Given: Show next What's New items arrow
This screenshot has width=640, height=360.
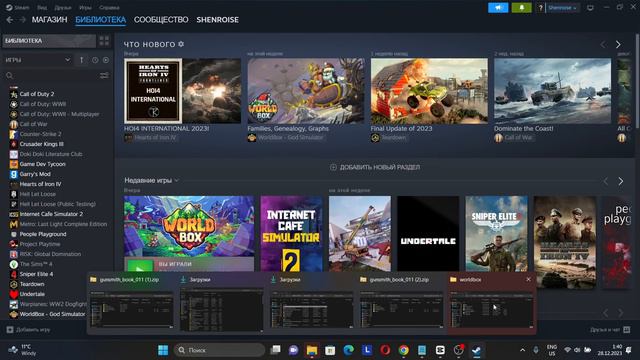Looking at the screenshot, I should coord(618,44).
